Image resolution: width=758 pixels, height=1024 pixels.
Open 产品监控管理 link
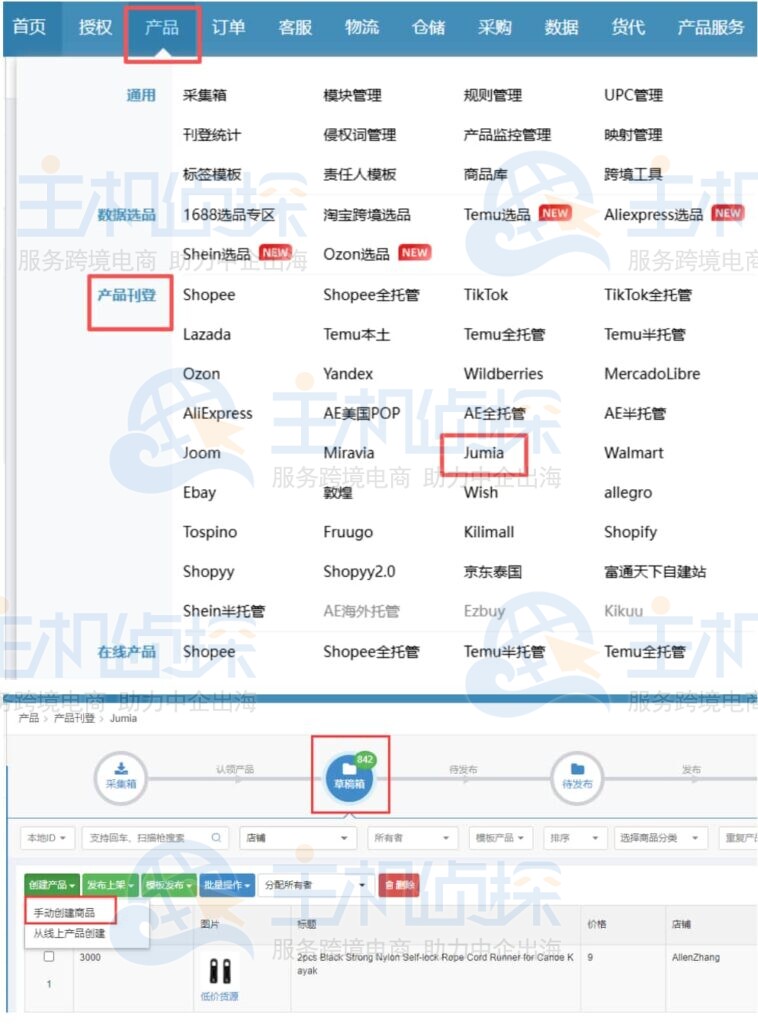[507, 135]
